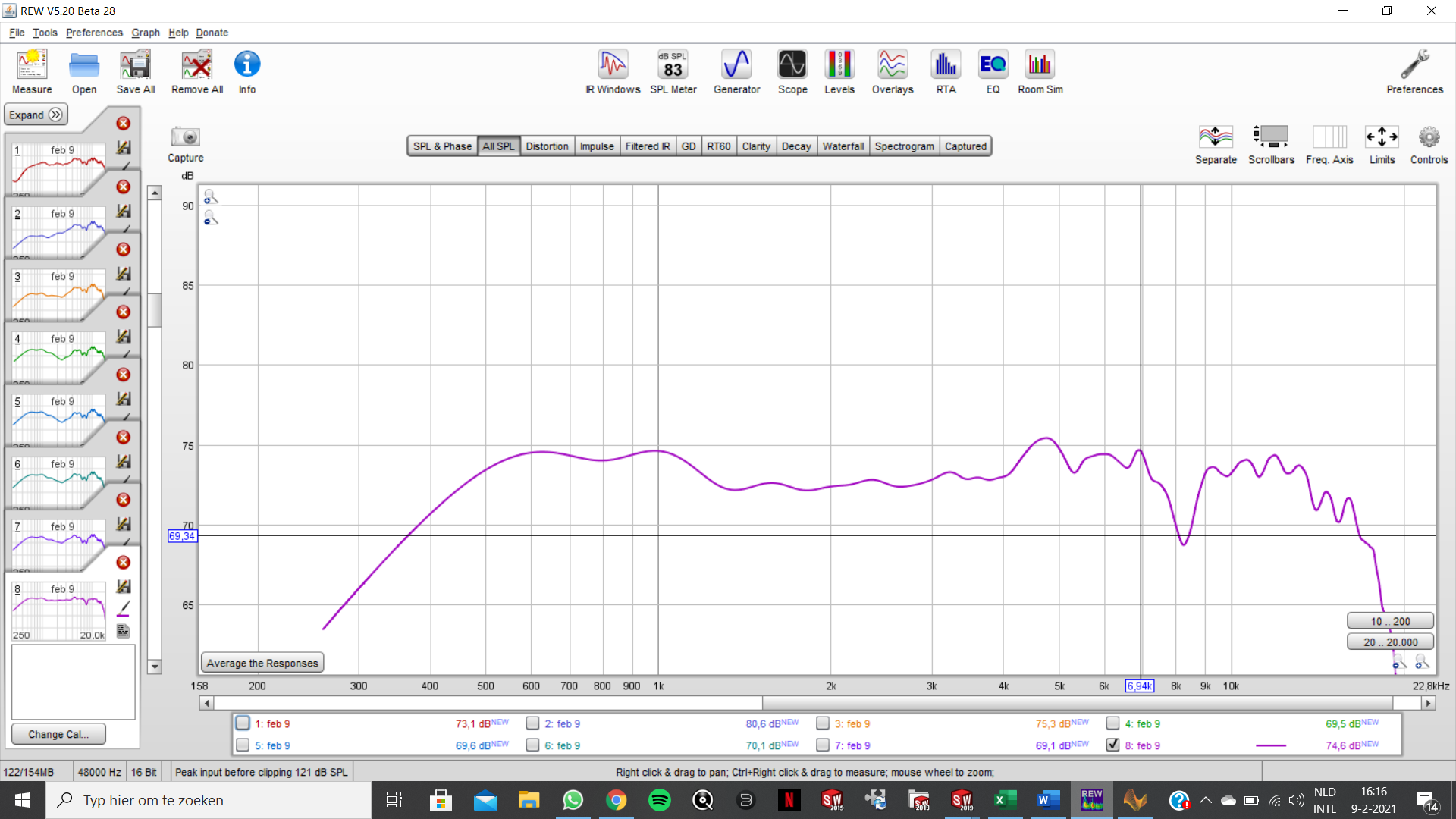The height and width of the screenshot is (819, 1456).
Task: Open the EQ window
Action: [x=993, y=72]
